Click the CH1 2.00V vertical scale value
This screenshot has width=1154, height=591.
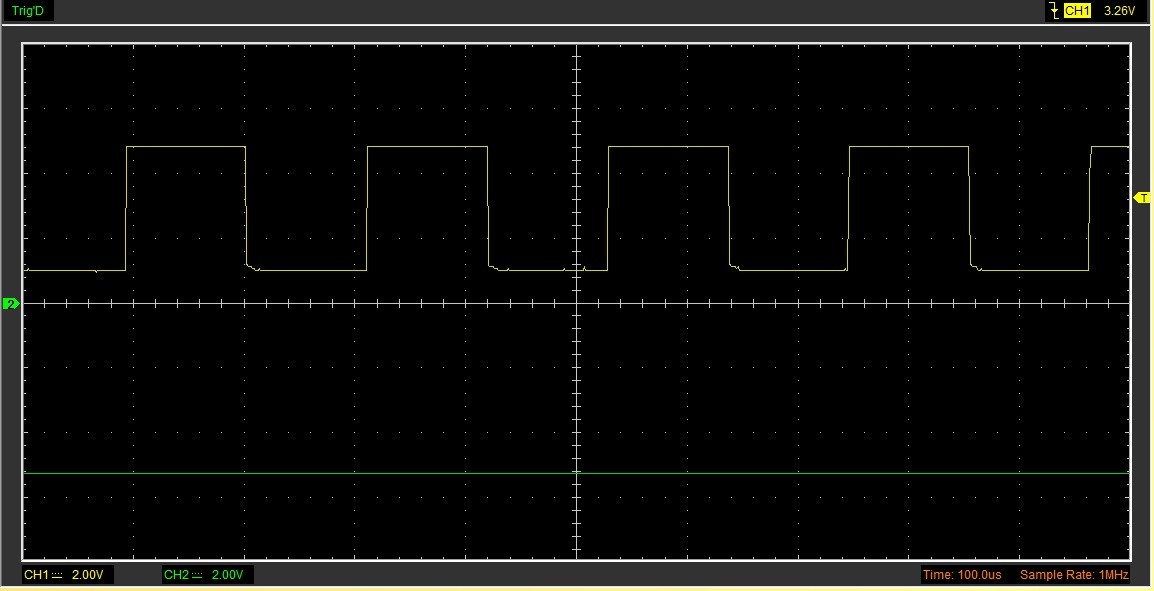pyautogui.click(x=88, y=575)
